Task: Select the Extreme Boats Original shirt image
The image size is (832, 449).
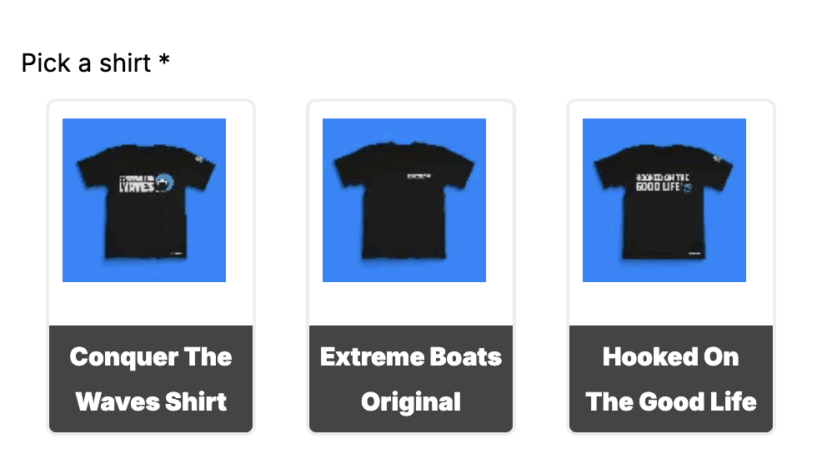Action: pos(404,200)
